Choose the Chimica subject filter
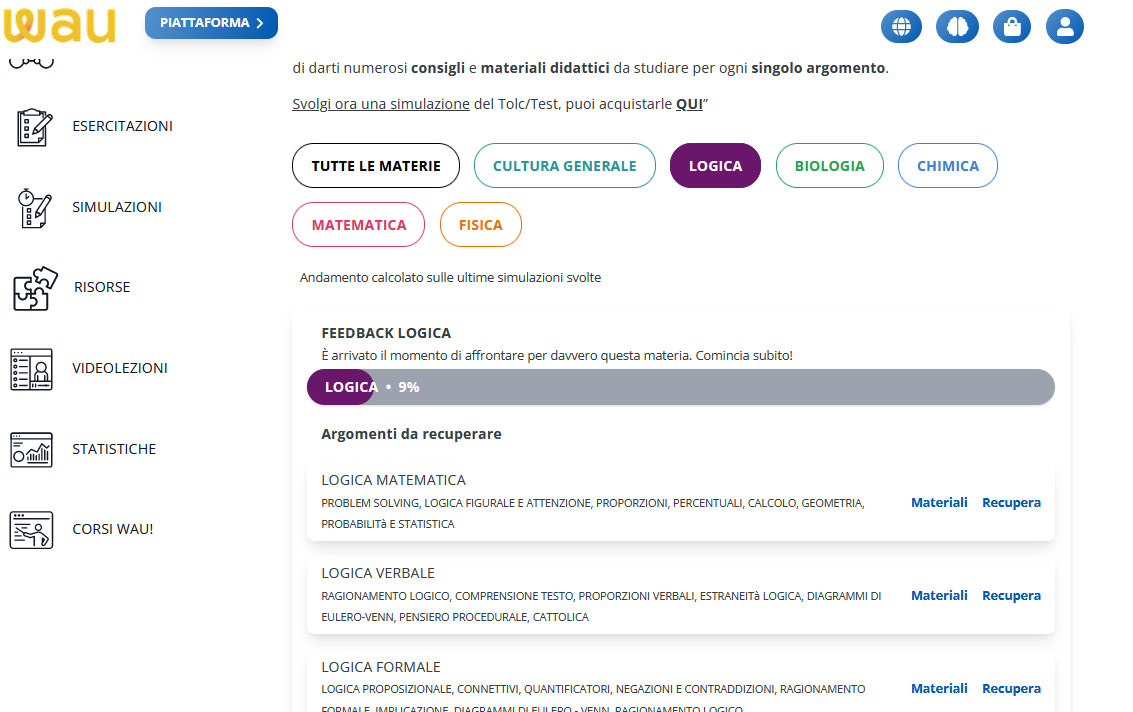Viewport: 1133px width, 712px height. click(x=947, y=166)
